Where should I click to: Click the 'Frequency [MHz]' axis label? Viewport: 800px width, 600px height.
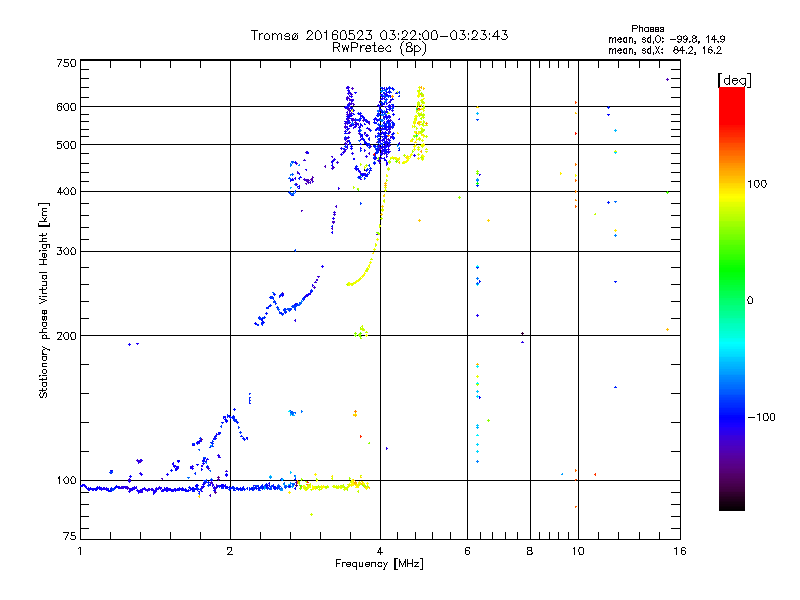point(379,564)
